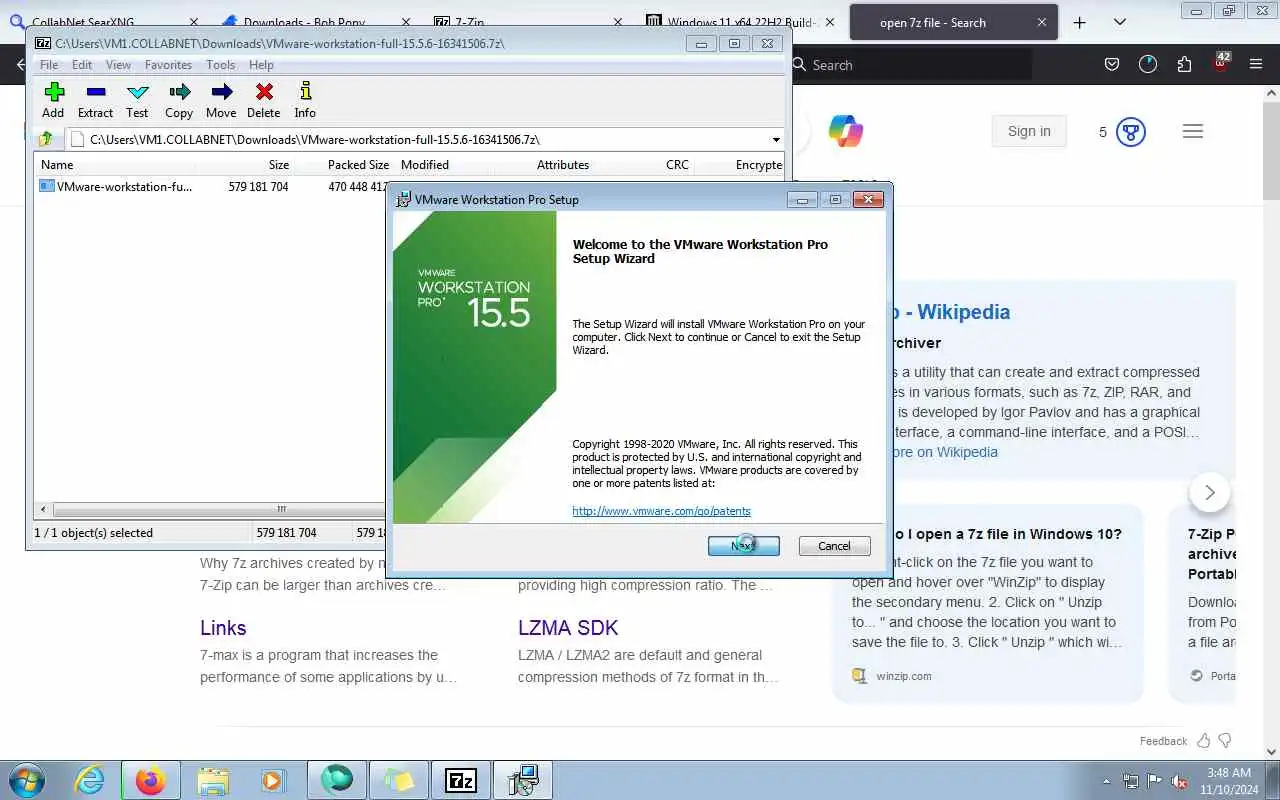Click Sign in button on Bing

(x=1029, y=131)
